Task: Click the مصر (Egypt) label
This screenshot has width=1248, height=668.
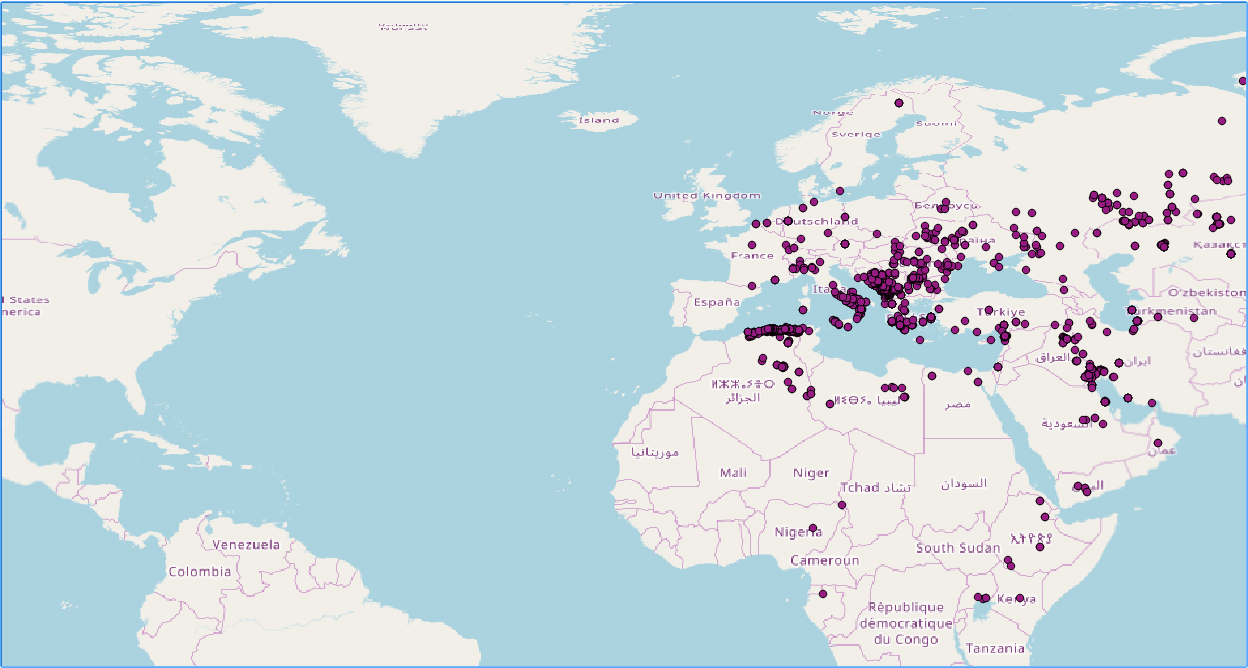Action: click(958, 404)
